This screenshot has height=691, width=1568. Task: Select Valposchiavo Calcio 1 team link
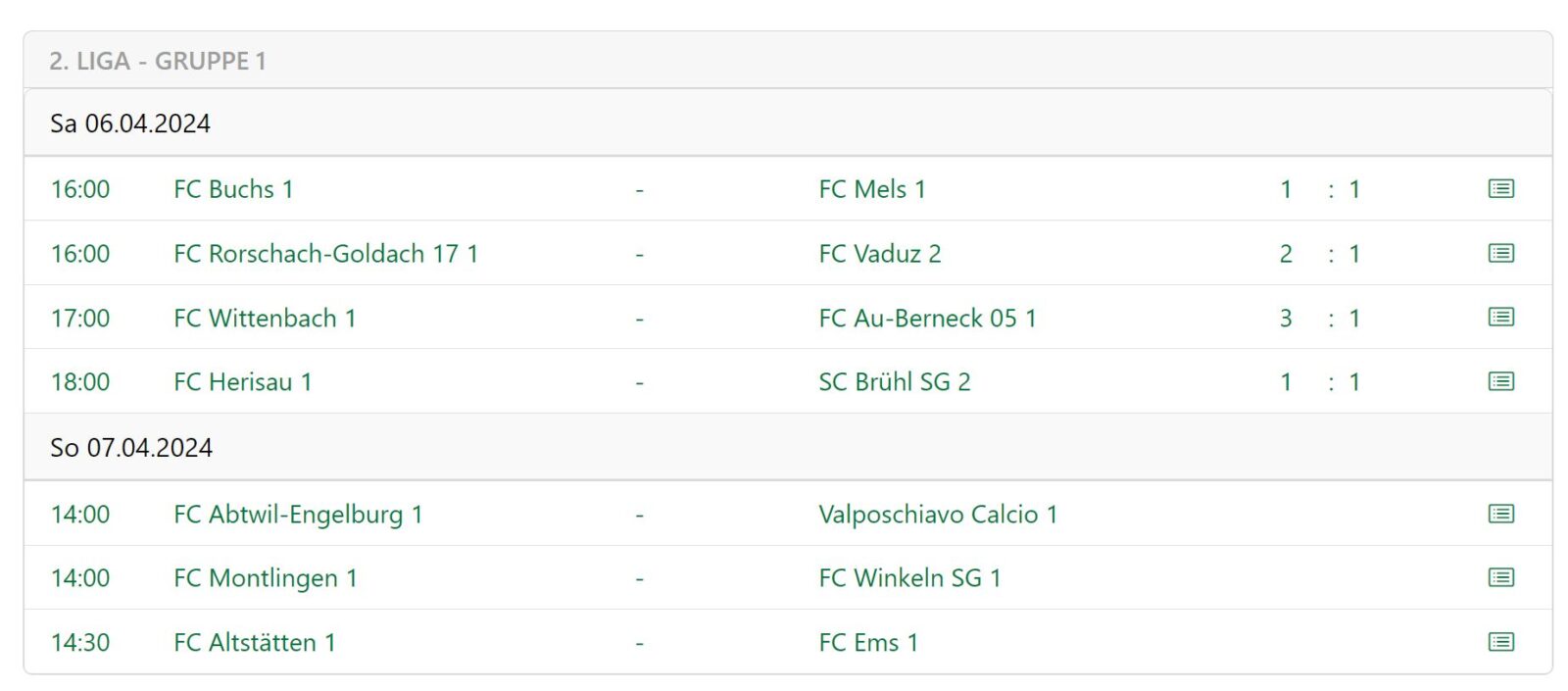[x=938, y=515]
